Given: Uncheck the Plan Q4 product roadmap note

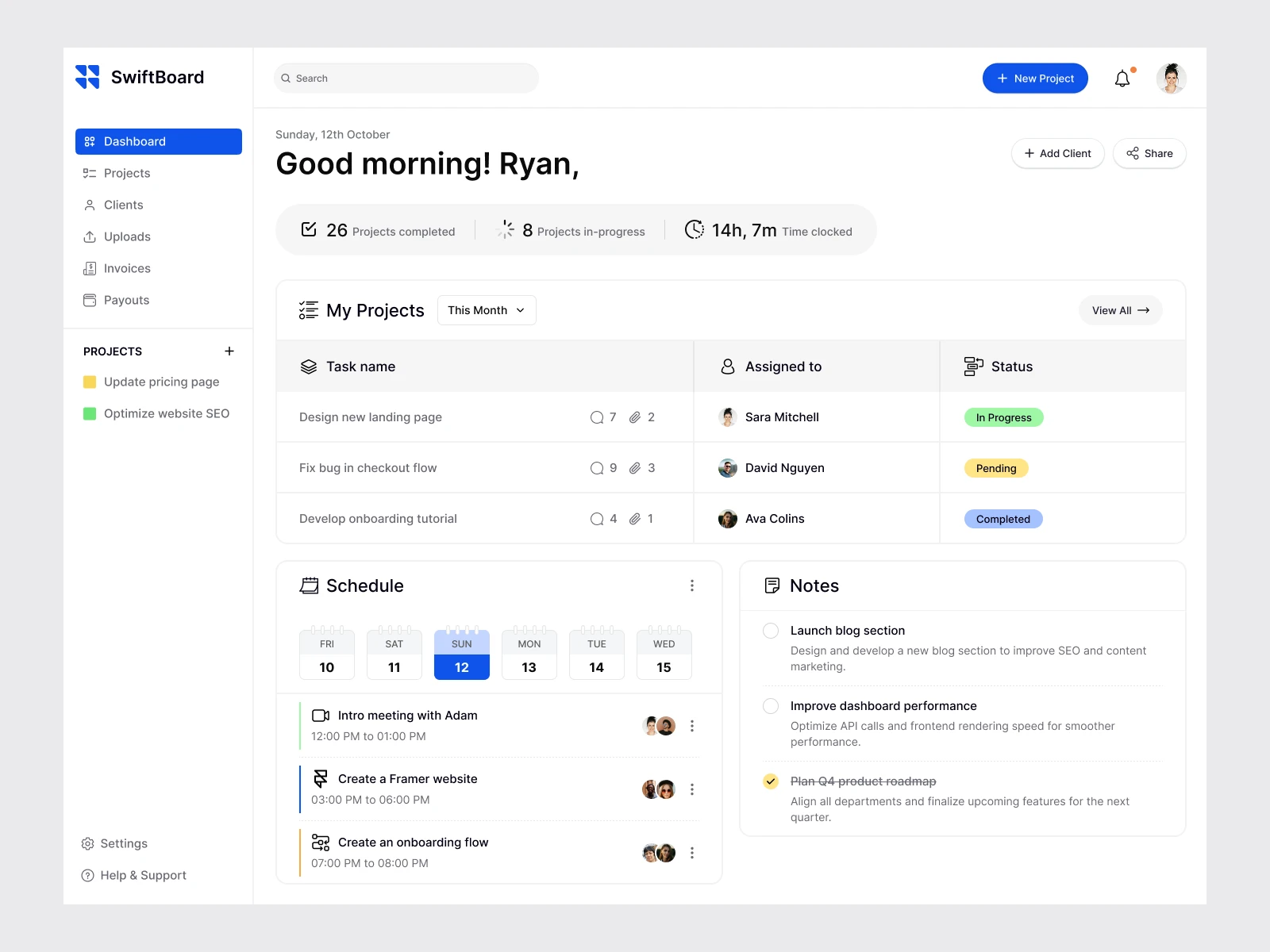Looking at the screenshot, I should 771,781.
